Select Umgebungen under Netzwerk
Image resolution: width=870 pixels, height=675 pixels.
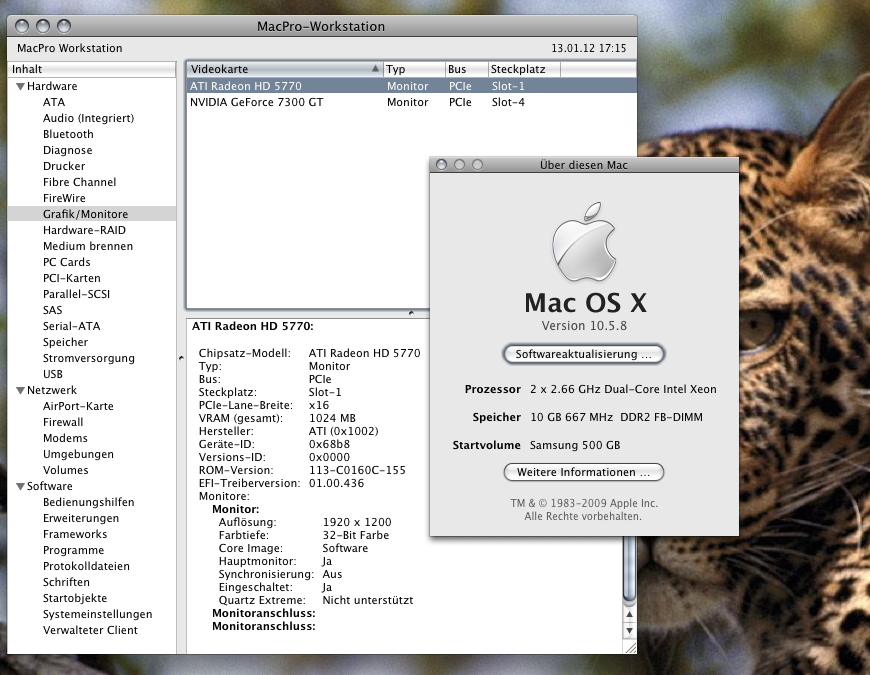click(78, 454)
